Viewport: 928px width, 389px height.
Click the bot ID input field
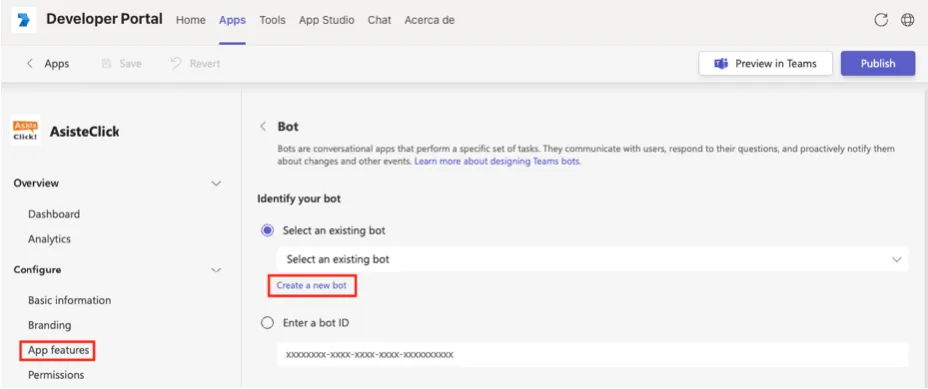click(x=592, y=355)
